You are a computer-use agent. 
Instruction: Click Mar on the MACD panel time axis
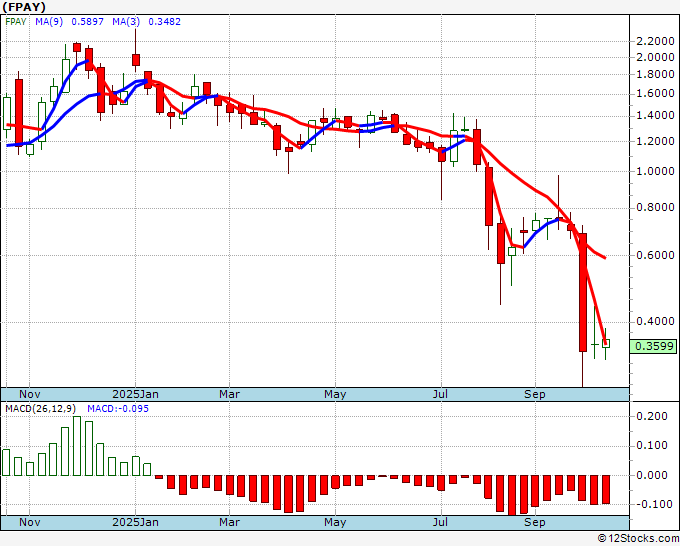point(229,522)
